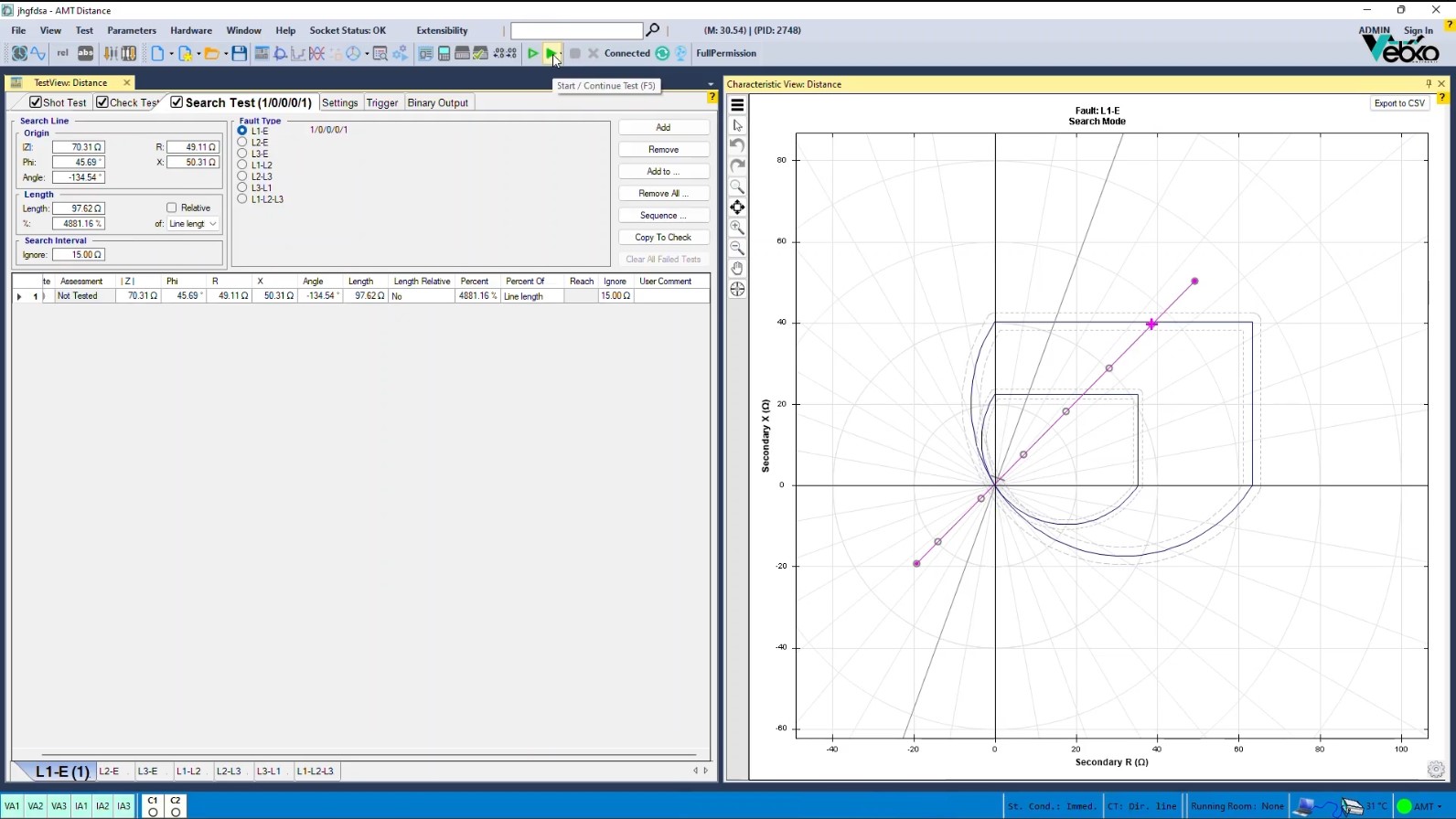Select the zoom out magnifier tool
1456x819 pixels.
tap(737, 248)
